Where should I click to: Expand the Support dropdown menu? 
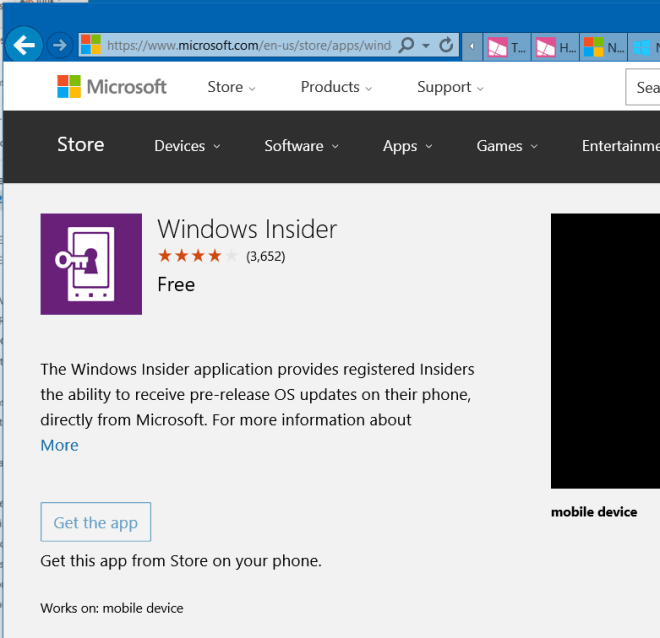pyautogui.click(x=450, y=87)
